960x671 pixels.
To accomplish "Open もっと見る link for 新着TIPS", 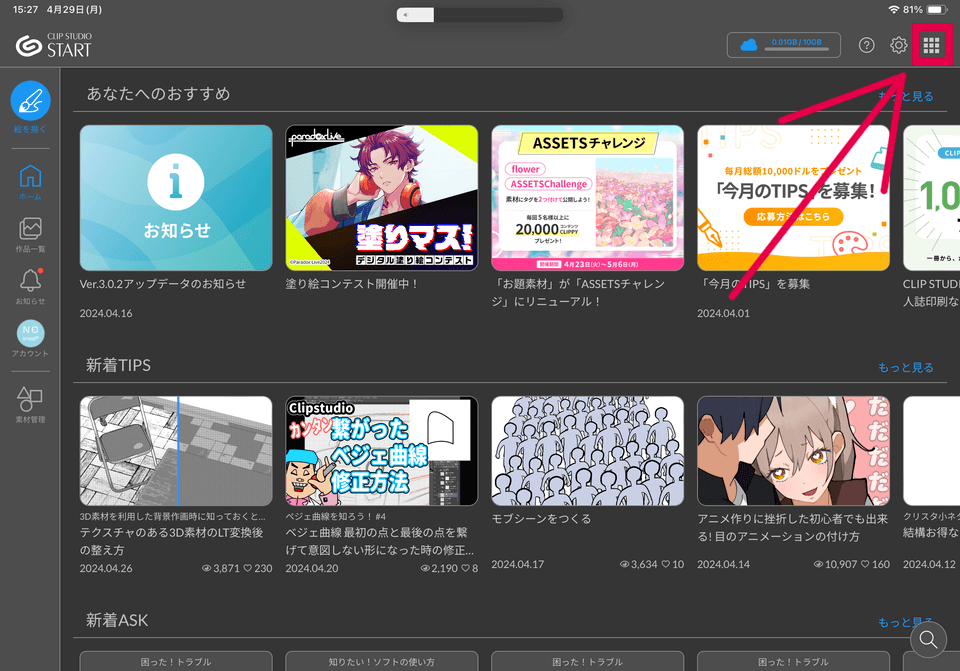I will (x=906, y=367).
